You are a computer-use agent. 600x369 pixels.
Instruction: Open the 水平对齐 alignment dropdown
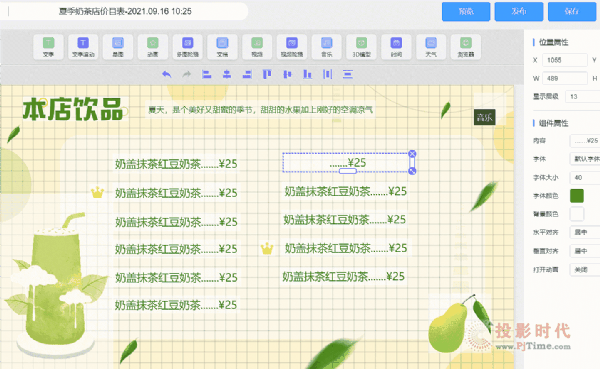click(x=585, y=232)
